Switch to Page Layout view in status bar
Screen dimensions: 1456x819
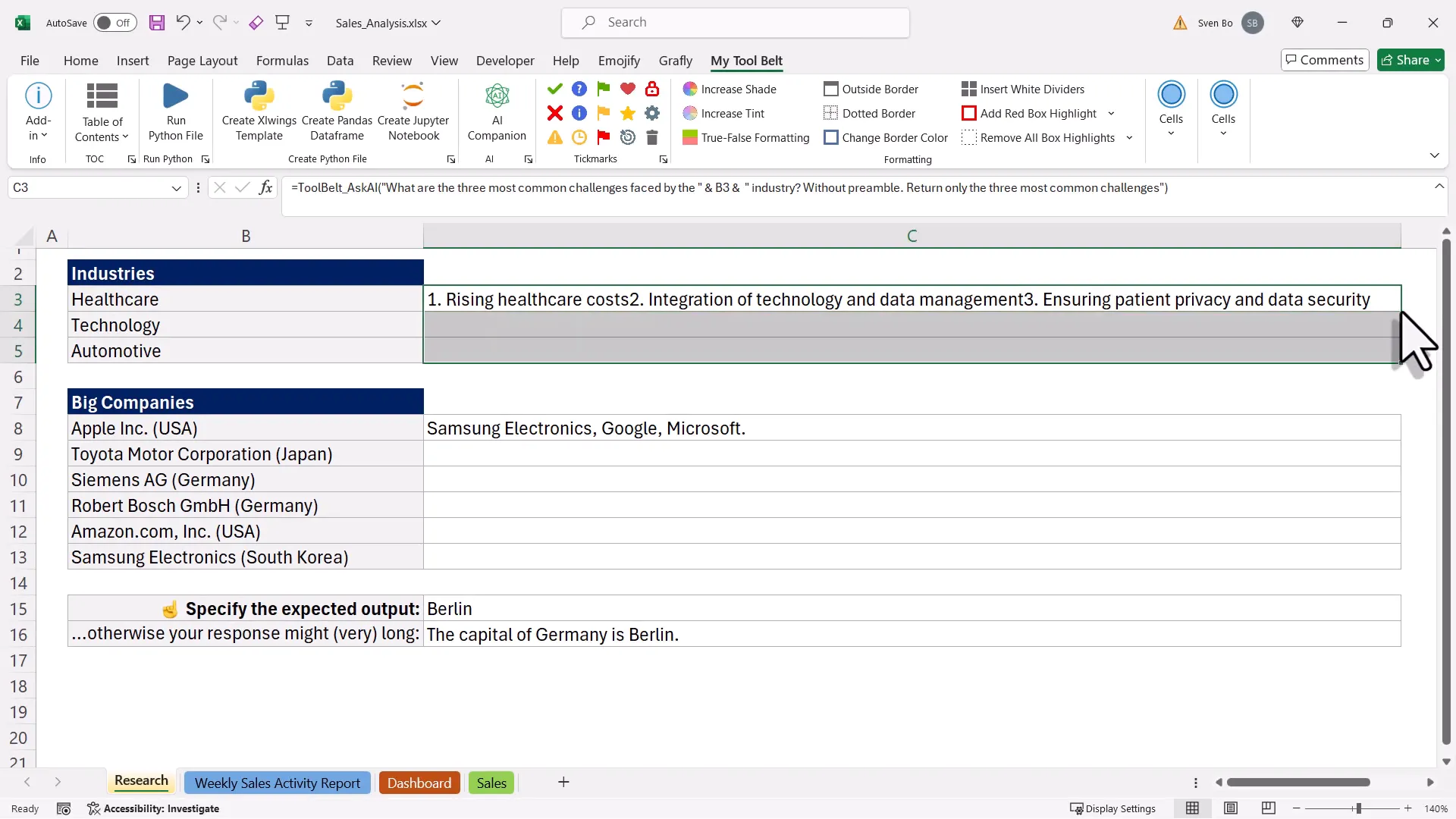pos(1231,808)
